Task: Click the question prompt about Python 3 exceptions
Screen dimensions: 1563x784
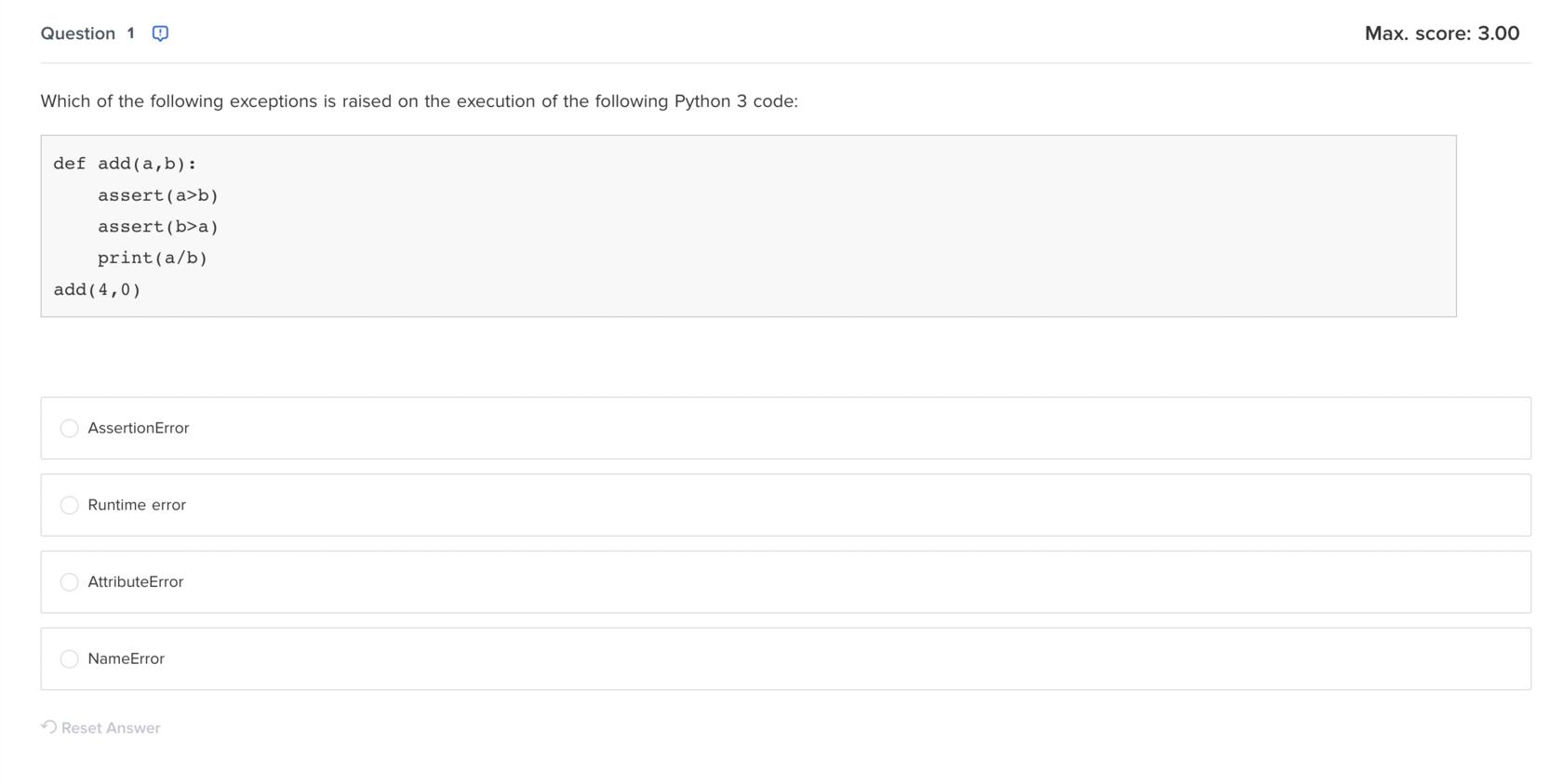Action: click(420, 101)
